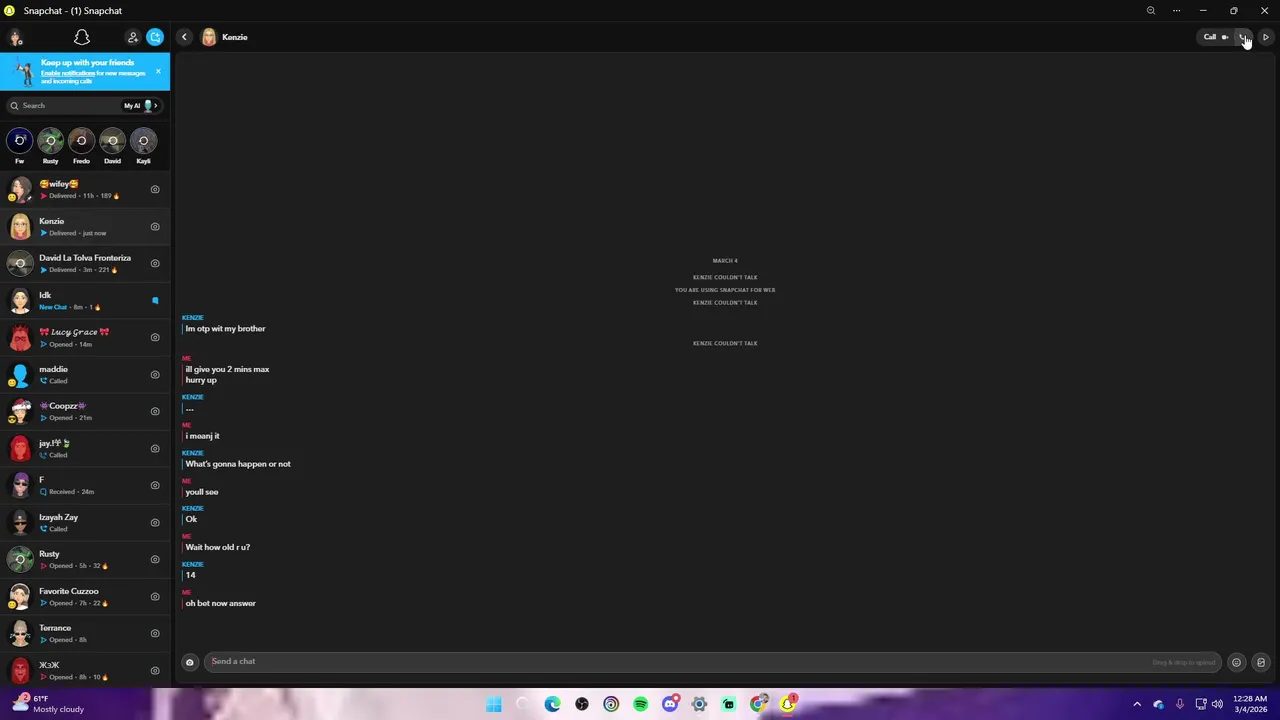Open Discord from the taskbar
The width and height of the screenshot is (1280, 720).
coord(670,704)
